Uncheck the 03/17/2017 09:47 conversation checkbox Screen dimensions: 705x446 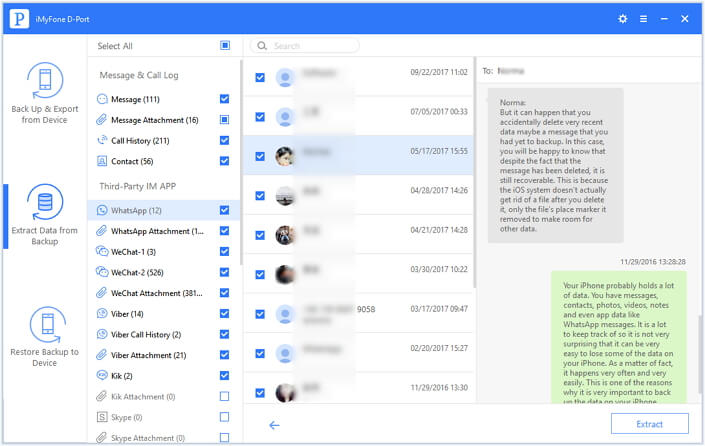(260, 314)
